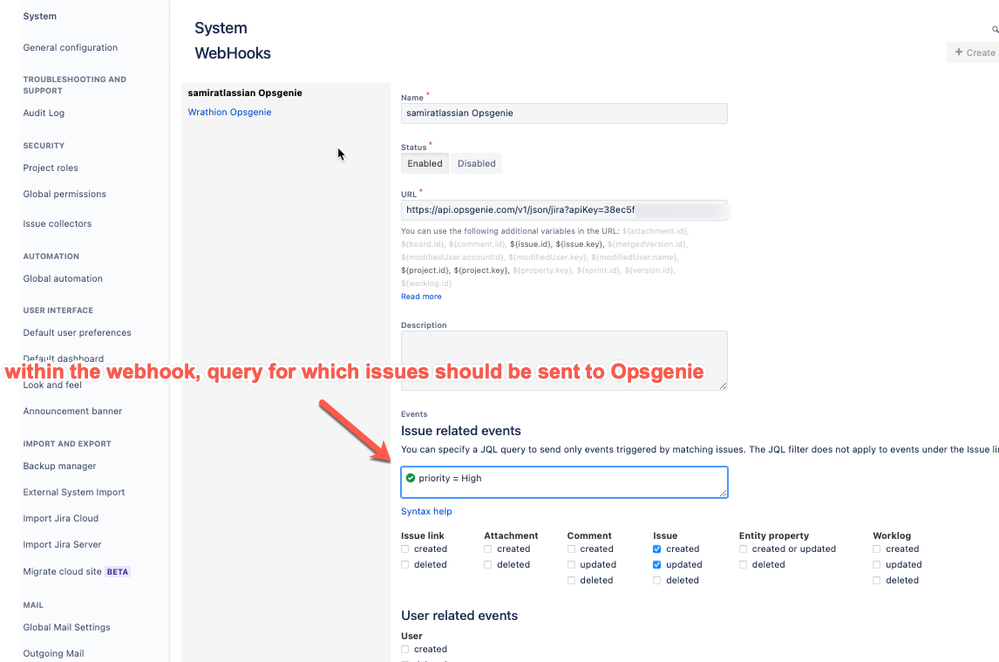
Task: Uncheck Issue created checkbox
Action: click(657, 549)
